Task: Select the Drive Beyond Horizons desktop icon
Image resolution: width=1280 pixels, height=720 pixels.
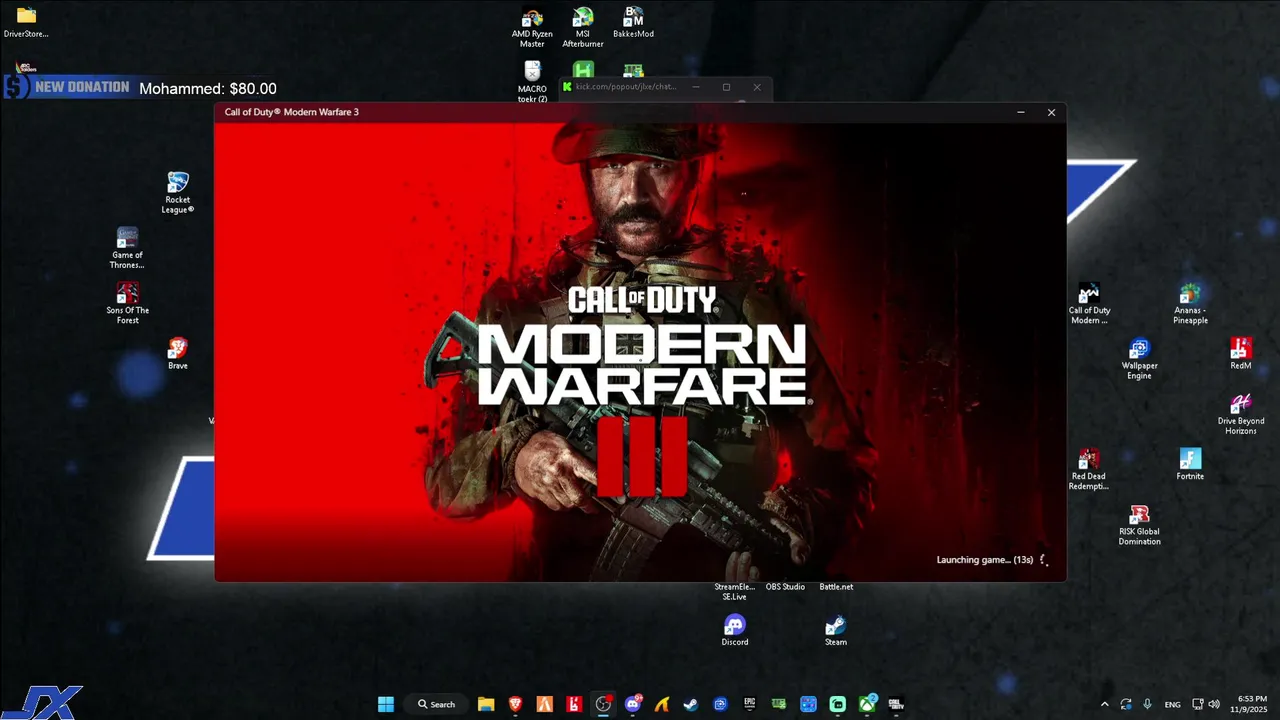Action: tap(1241, 414)
